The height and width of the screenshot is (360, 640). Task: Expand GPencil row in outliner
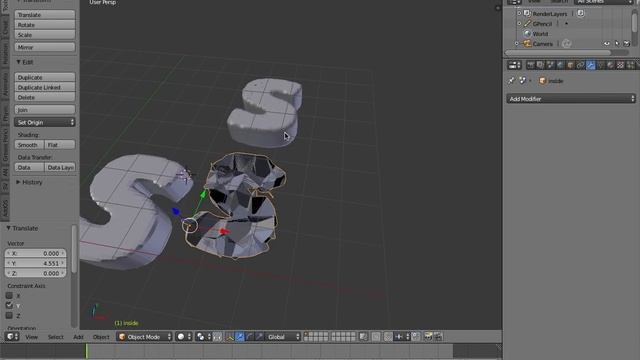click(x=519, y=23)
